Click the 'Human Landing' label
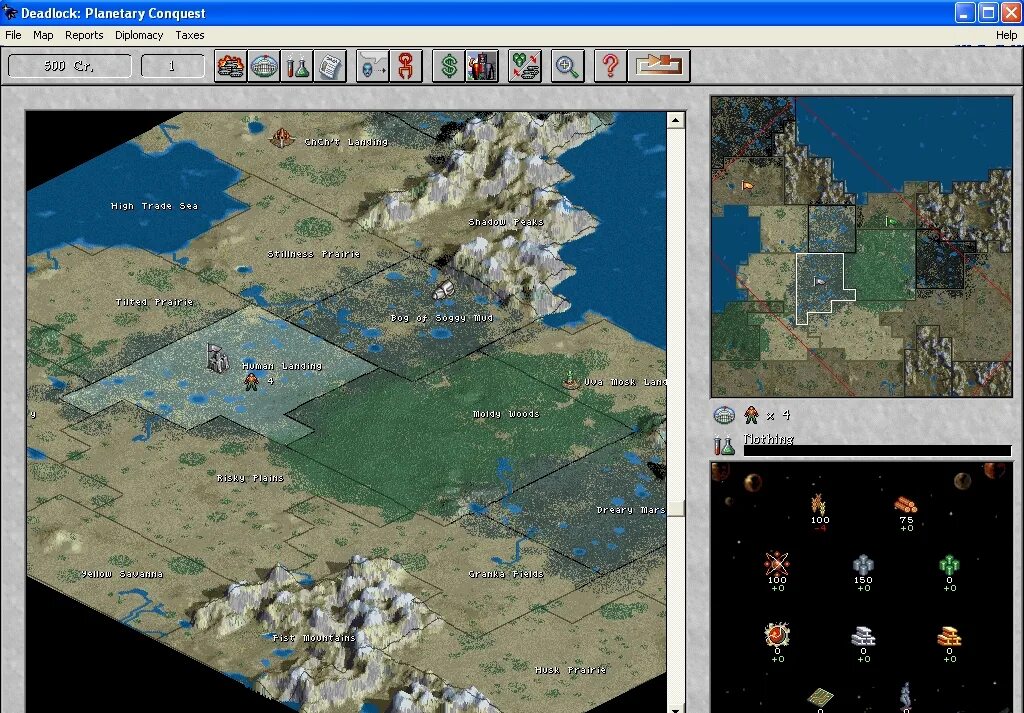The image size is (1024, 713). [x=282, y=366]
